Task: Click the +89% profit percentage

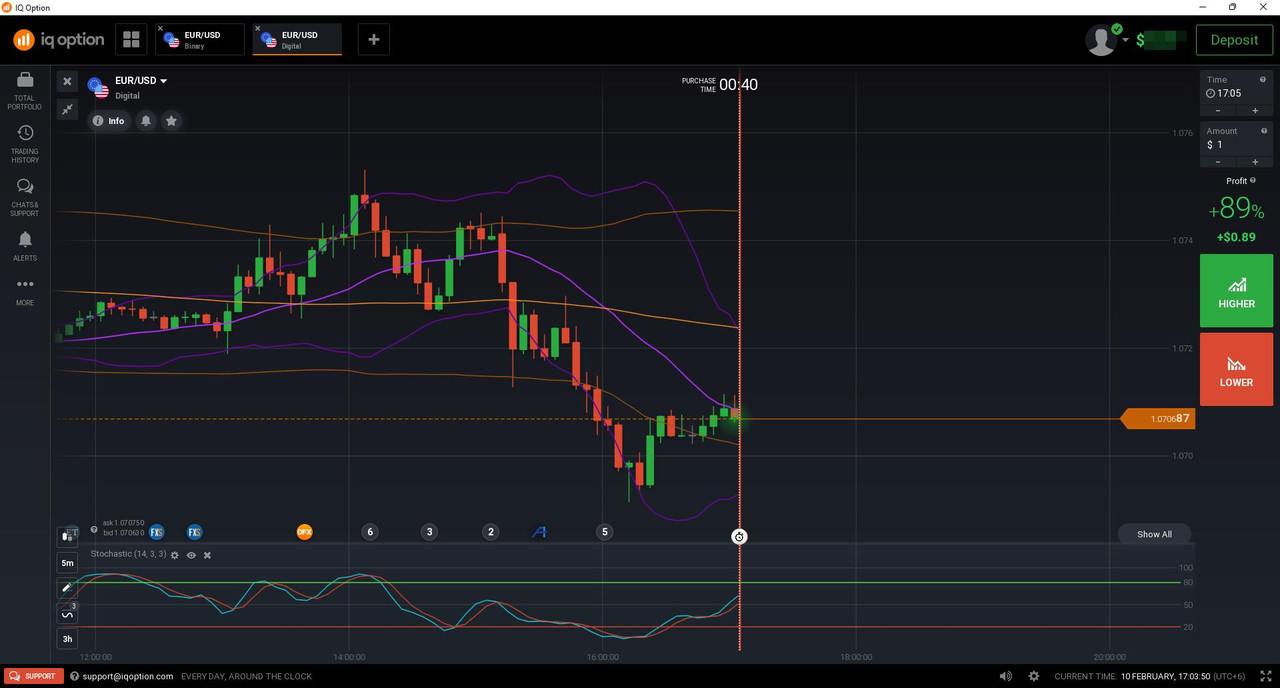Action: pyautogui.click(x=1236, y=210)
